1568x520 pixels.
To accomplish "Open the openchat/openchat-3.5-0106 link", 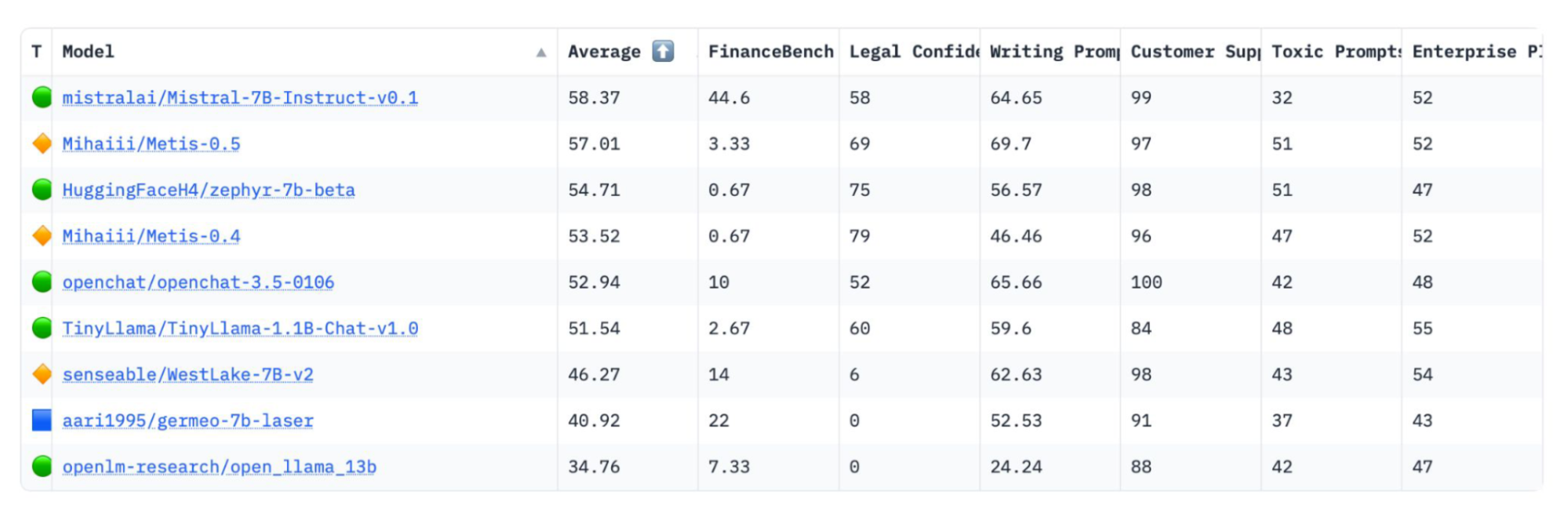I will point(198,282).
